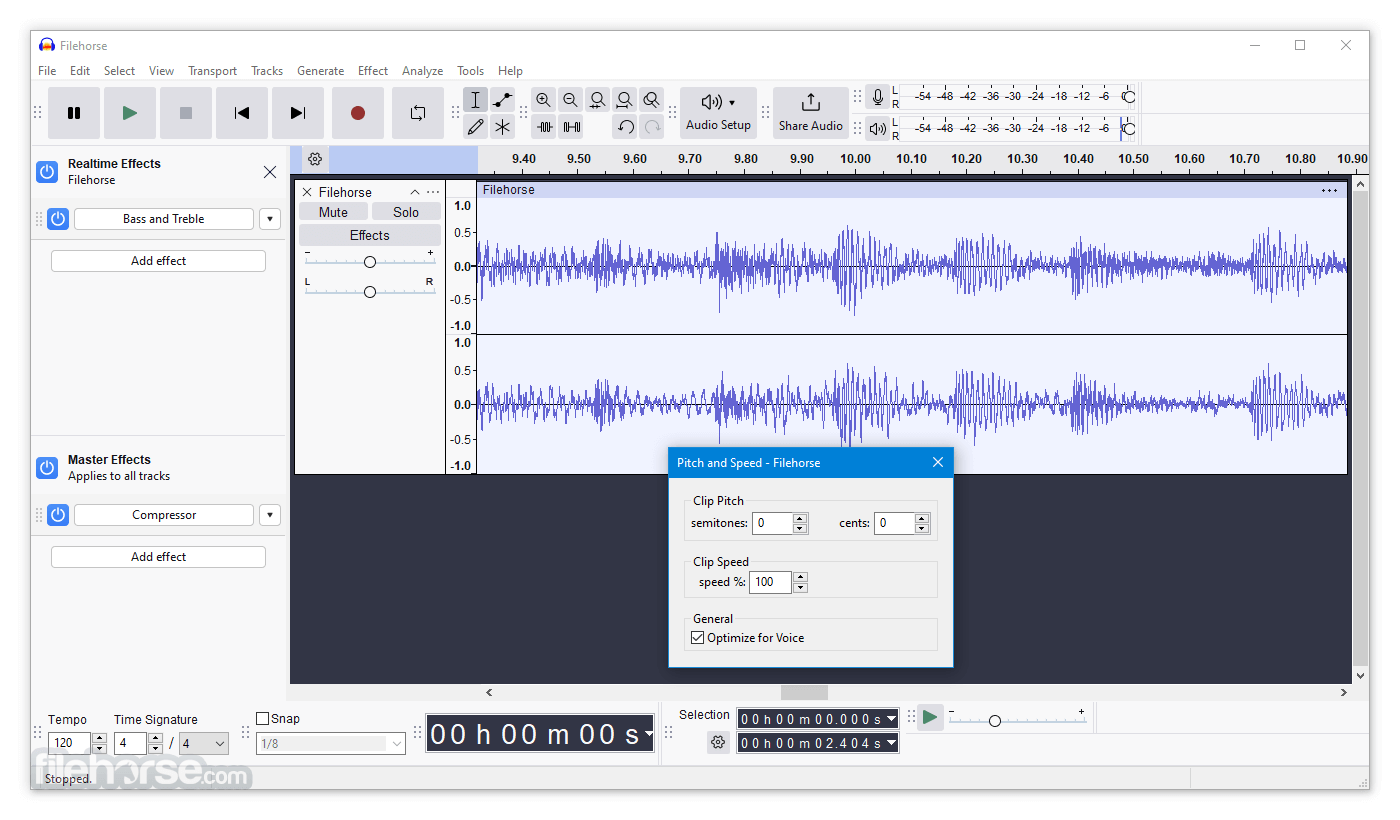Toggle Master Effects power button
The height and width of the screenshot is (820, 1400).
47,468
